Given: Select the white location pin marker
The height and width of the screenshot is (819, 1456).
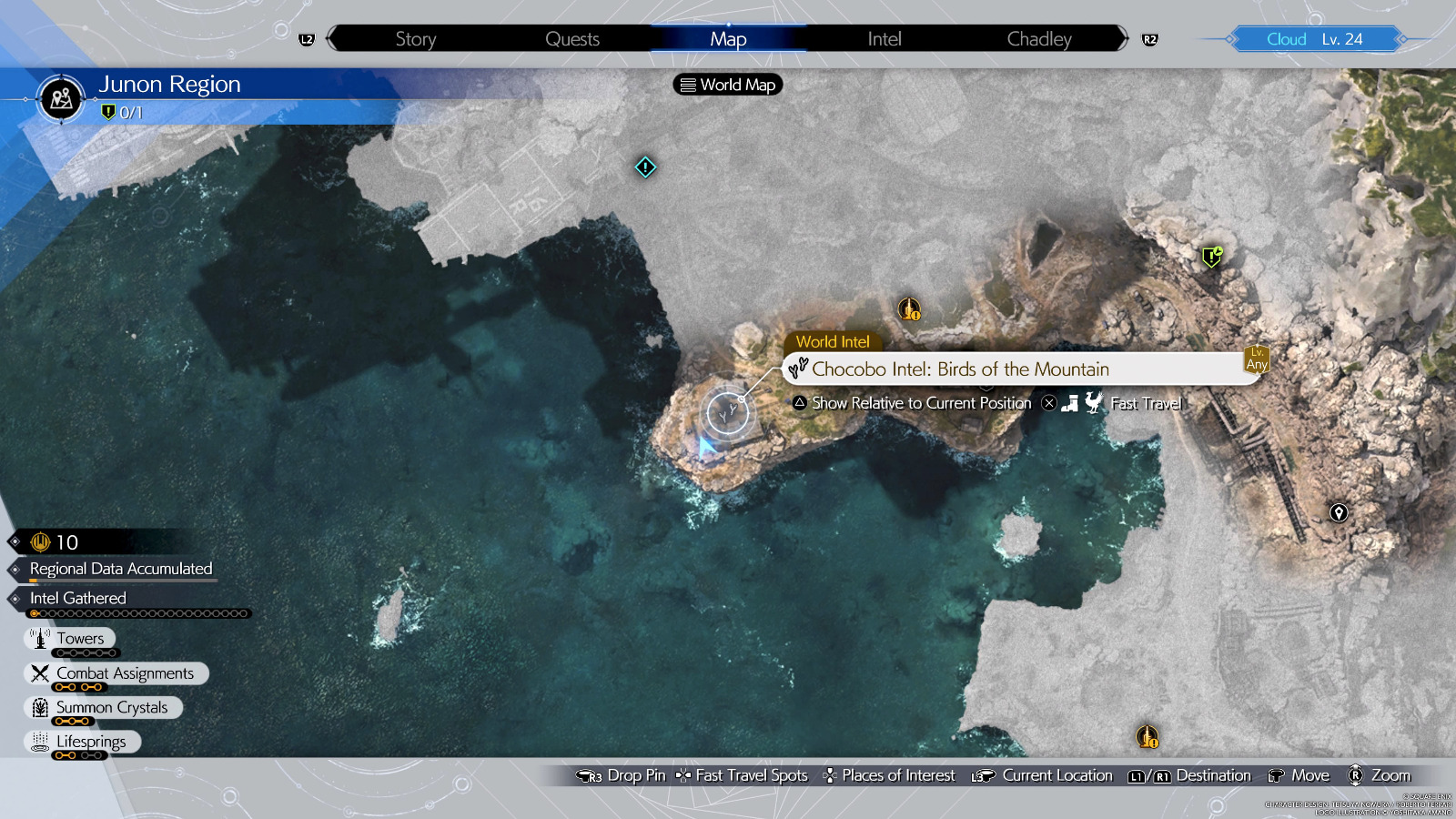Looking at the screenshot, I should [1339, 512].
